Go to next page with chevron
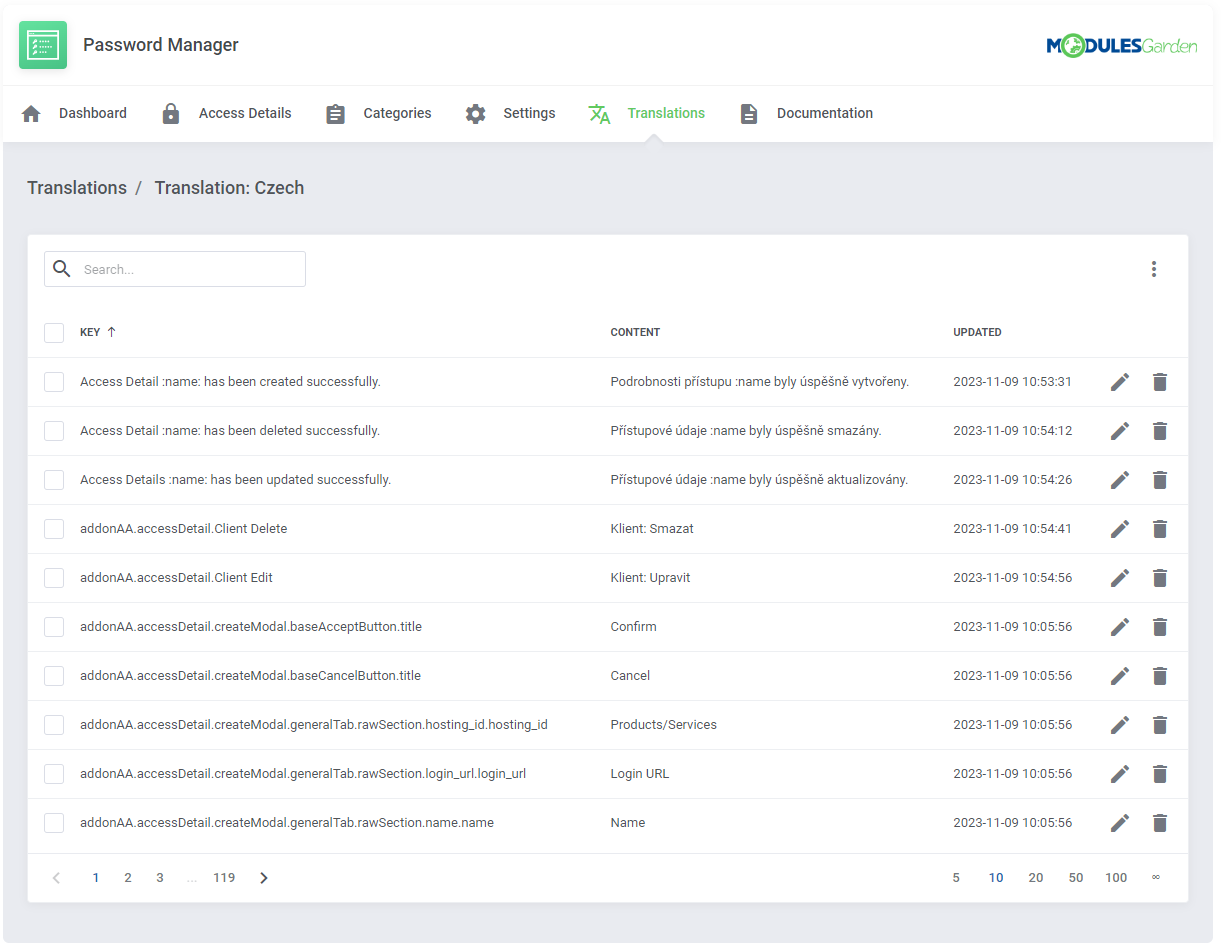Screen dimensions: 1221x946 coord(264,878)
